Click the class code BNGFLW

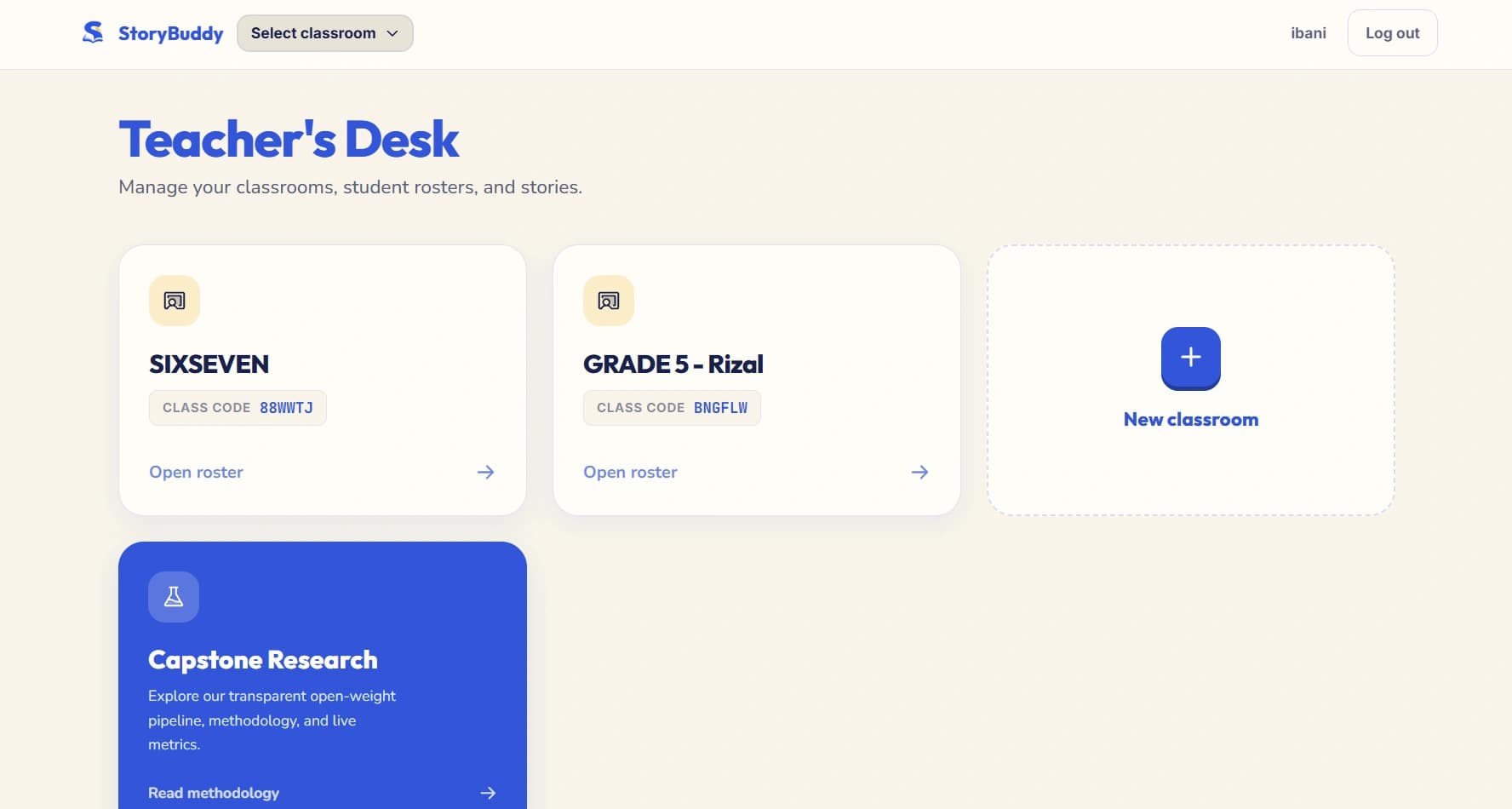720,408
